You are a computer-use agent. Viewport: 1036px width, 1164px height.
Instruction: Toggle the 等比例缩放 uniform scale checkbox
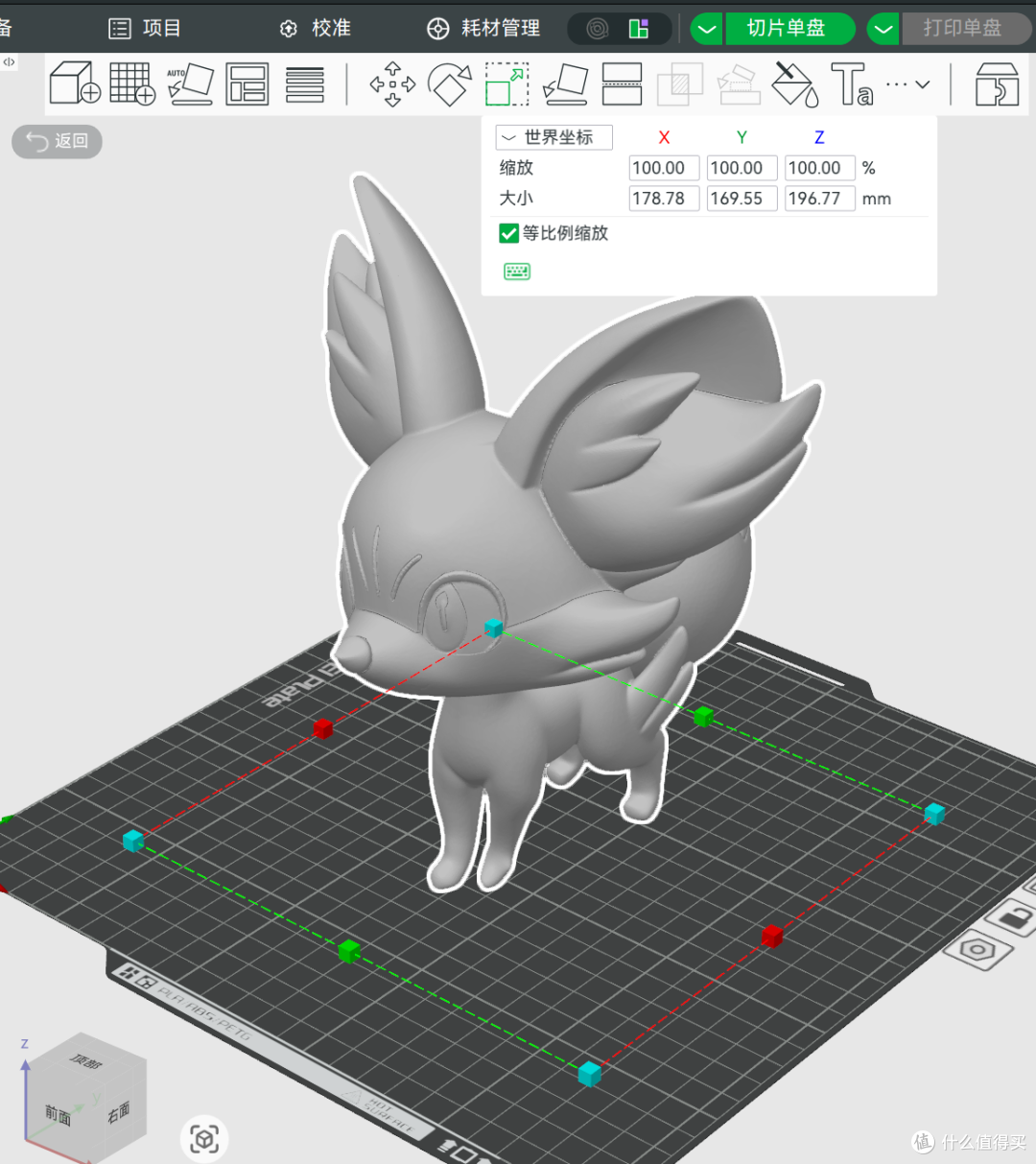coord(509,233)
